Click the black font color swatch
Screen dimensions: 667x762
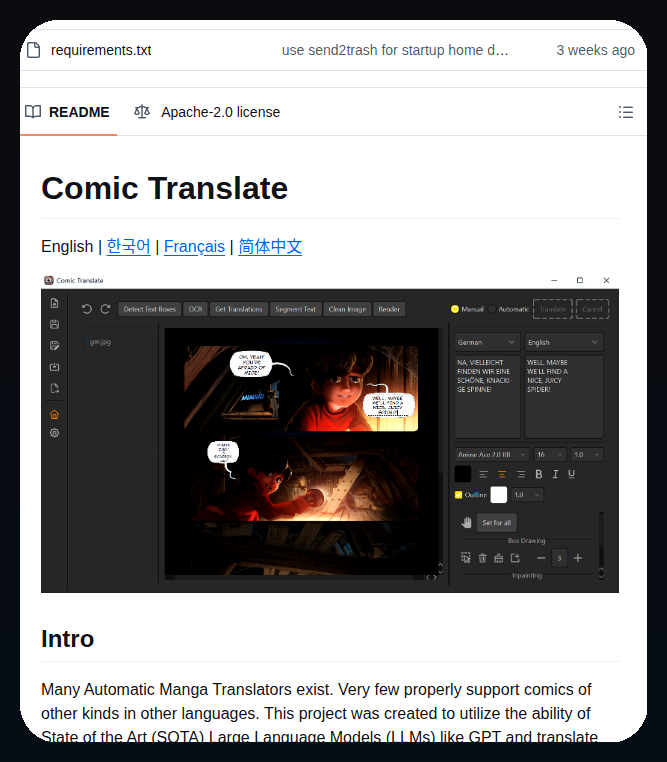462,474
